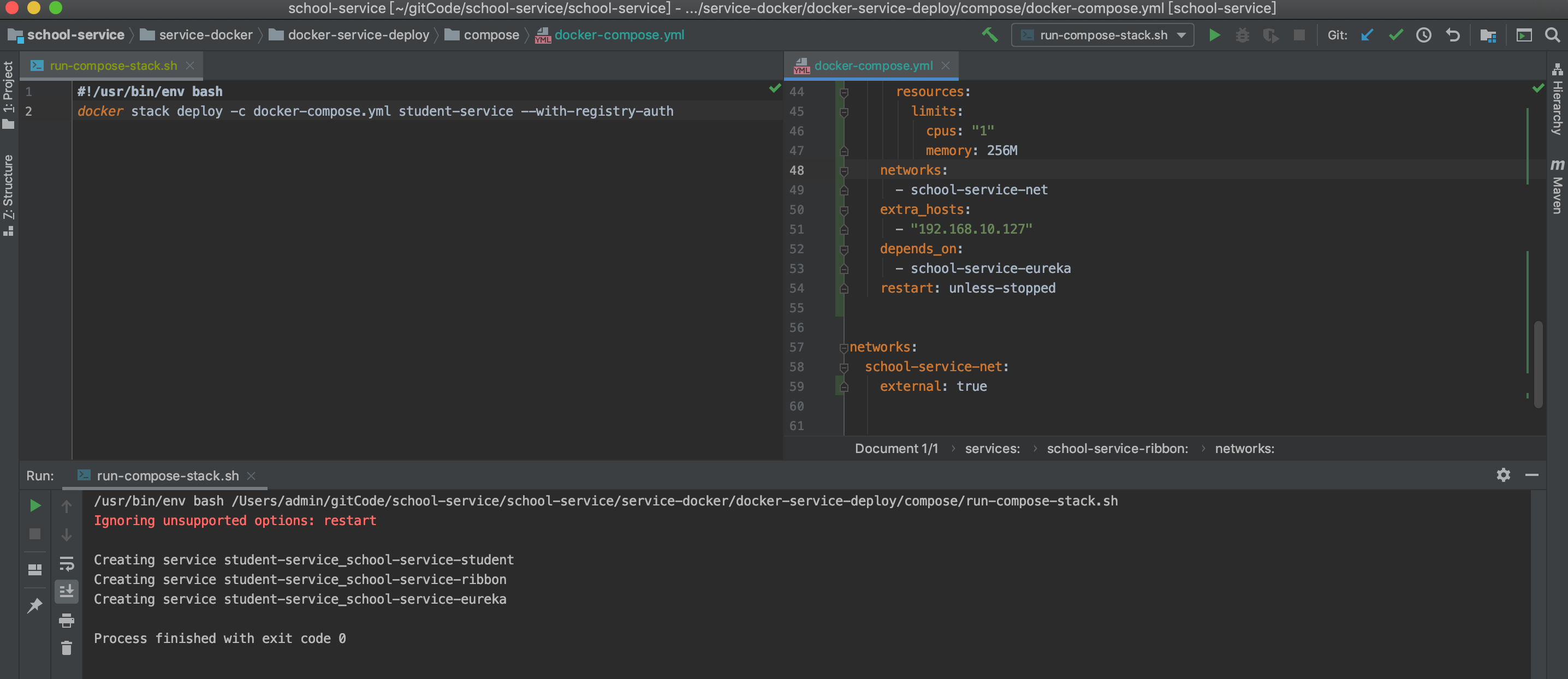Click inspection checkmark in docker-compose.yml editor
This screenshot has height=679, width=1568.
click(1538, 89)
